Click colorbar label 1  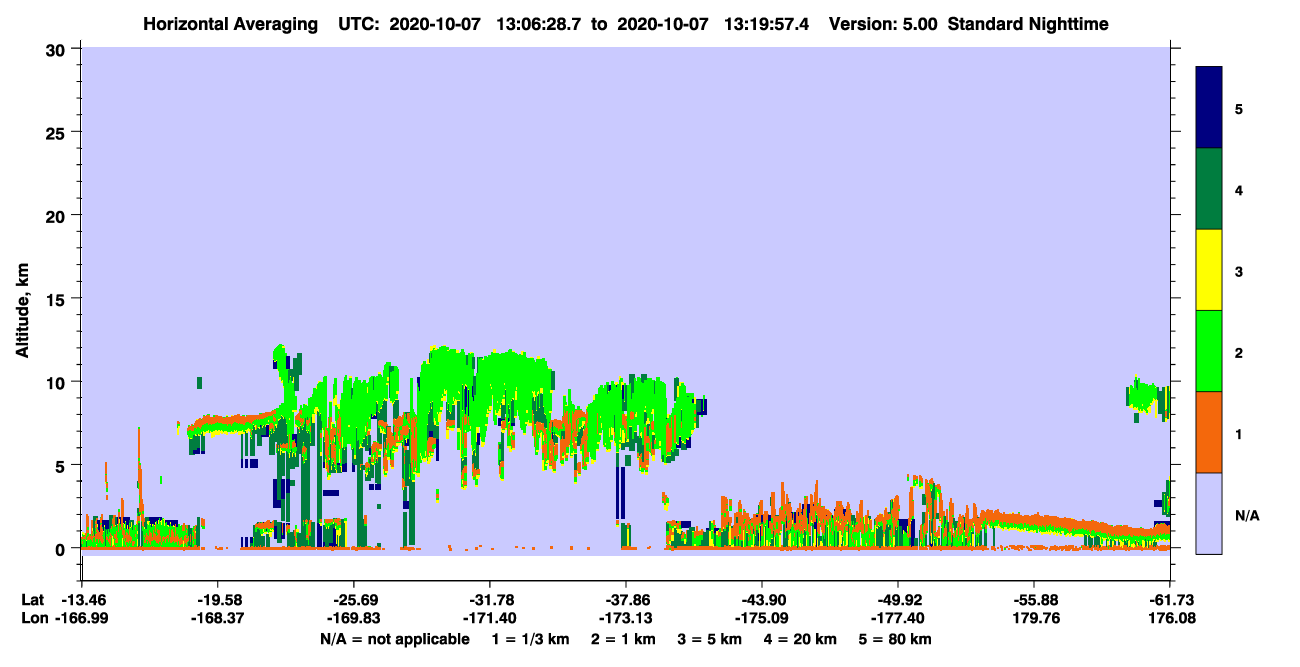1239,433
